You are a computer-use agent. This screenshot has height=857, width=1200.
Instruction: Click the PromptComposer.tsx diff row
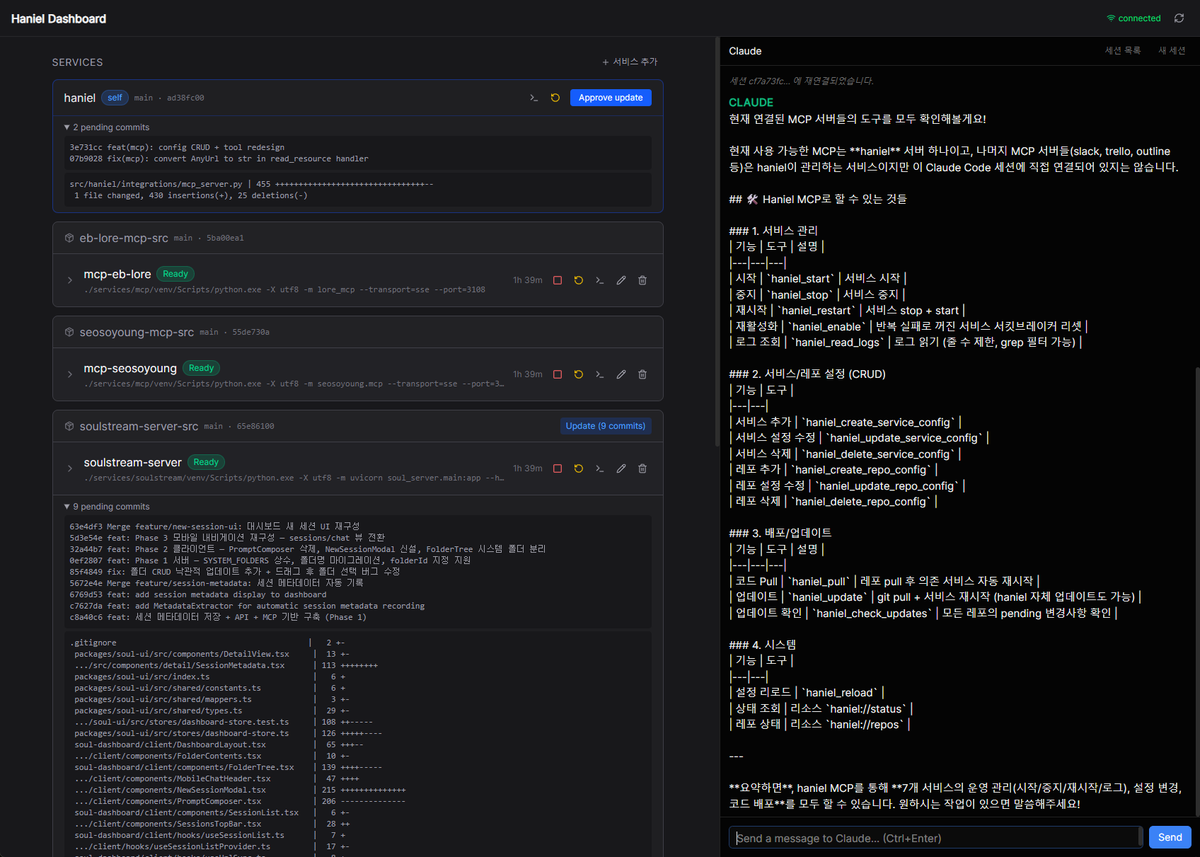click(x=239, y=801)
